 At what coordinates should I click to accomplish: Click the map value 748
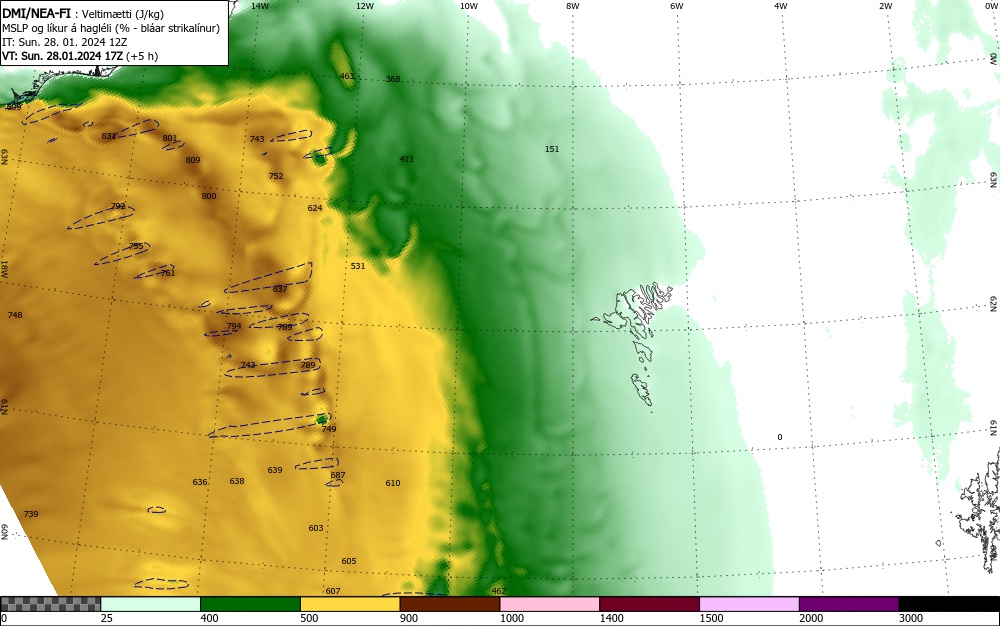(15, 315)
